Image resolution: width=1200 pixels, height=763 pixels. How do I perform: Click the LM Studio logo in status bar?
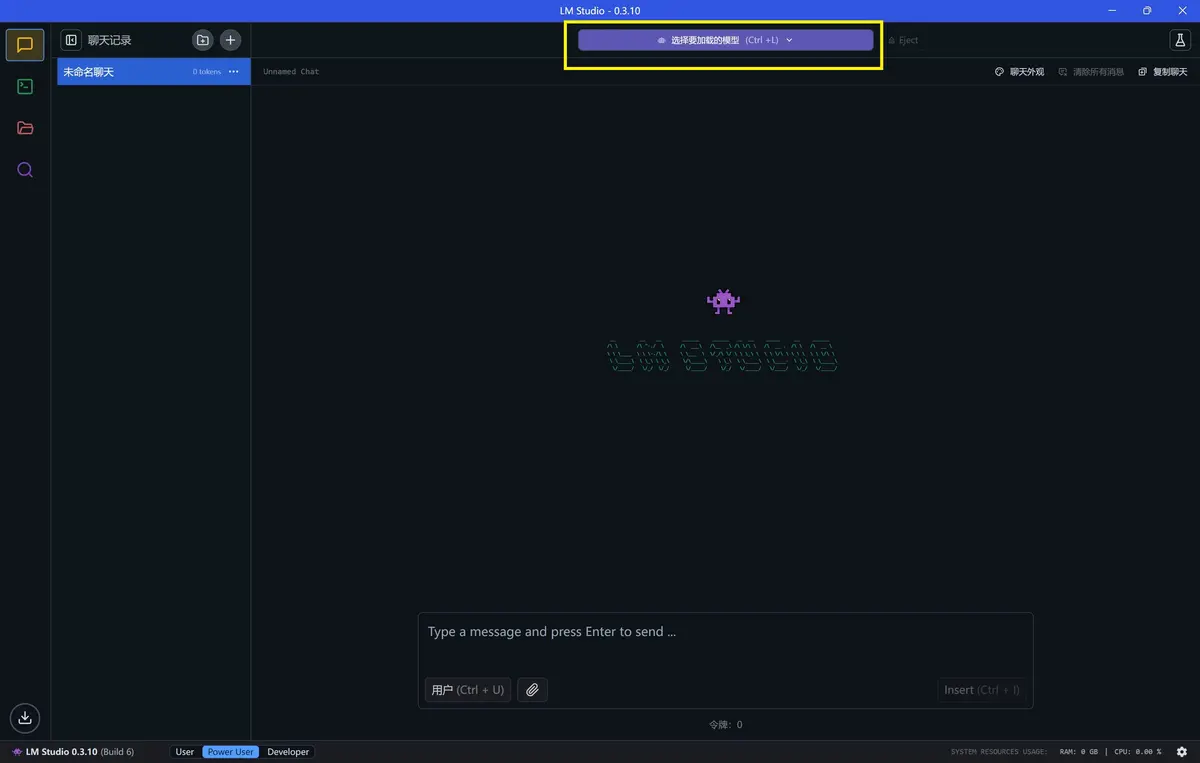(17, 752)
